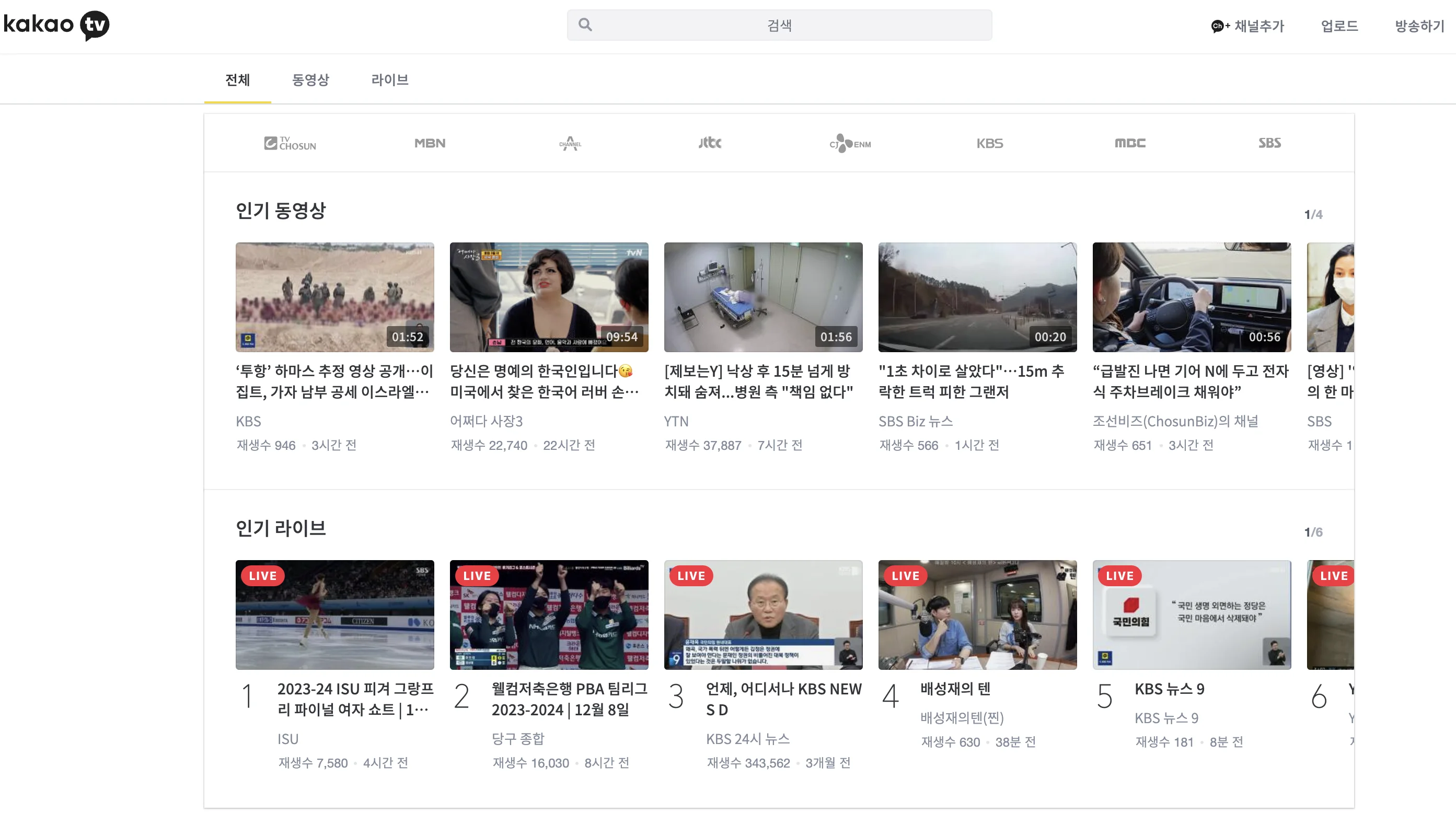The height and width of the screenshot is (813, 1456).
Task: Open the ISU figure skating live thumbnail
Action: 334,614
